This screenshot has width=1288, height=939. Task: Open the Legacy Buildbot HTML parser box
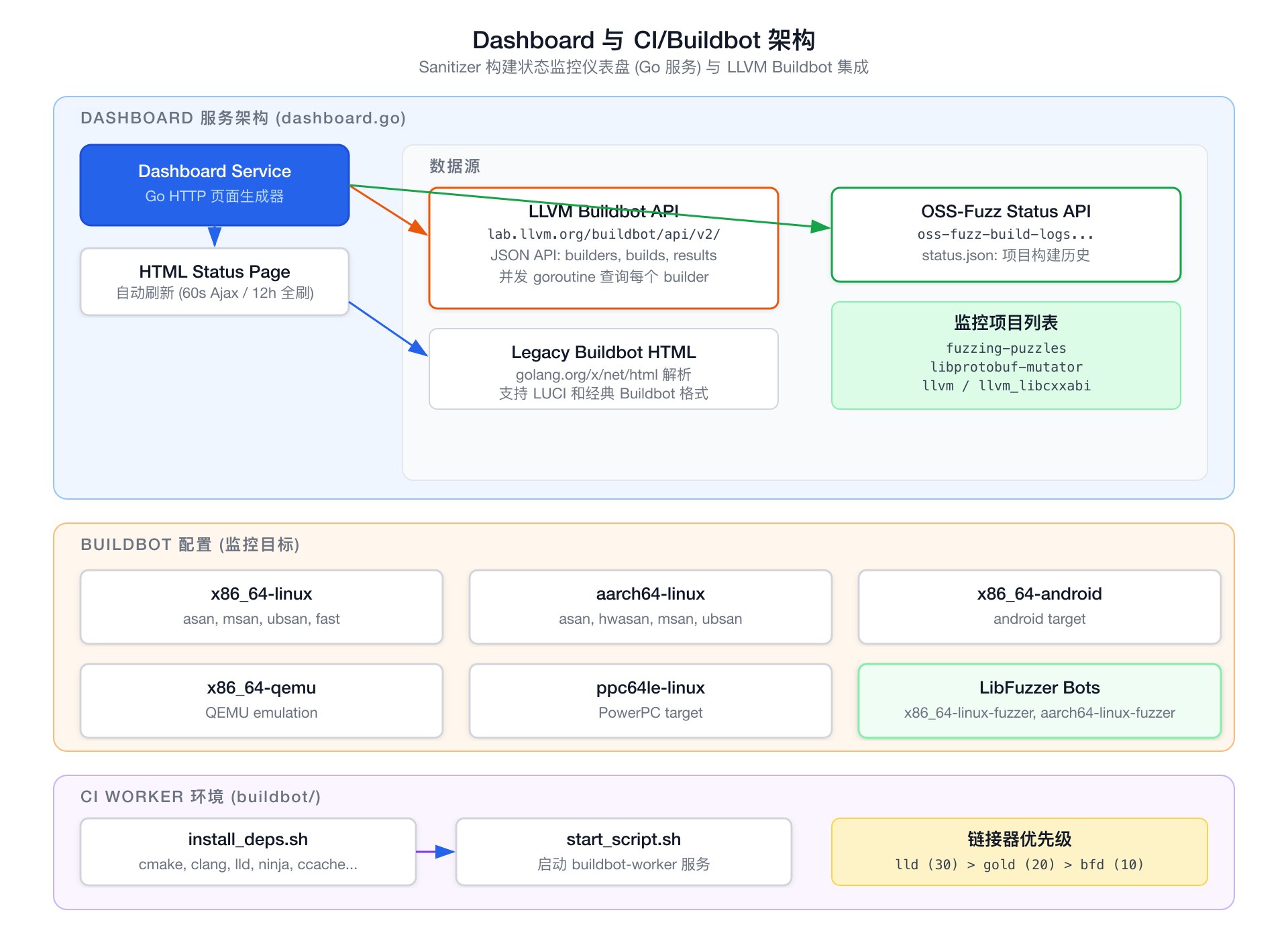pyautogui.click(x=602, y=369)
